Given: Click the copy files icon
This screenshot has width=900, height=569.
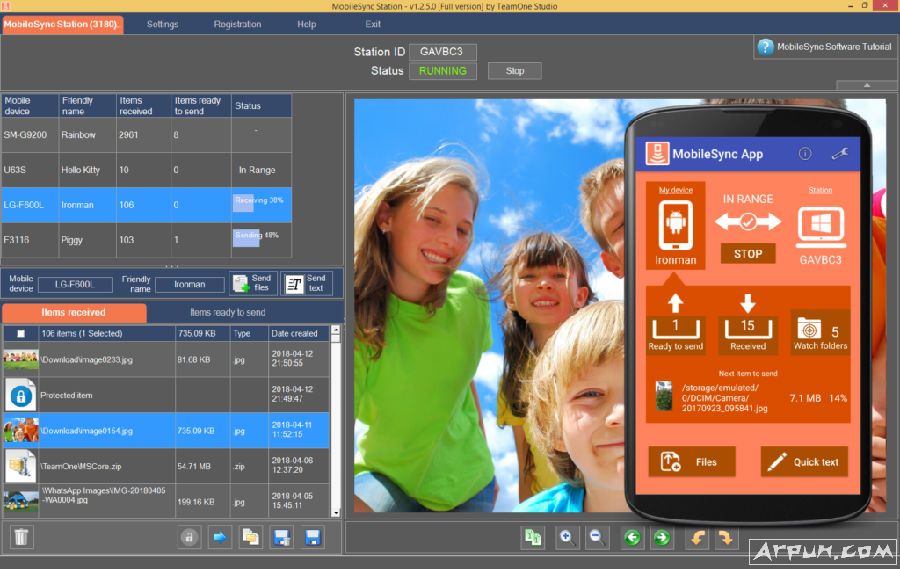Looking at the screenshot, I should click(250, 537).
